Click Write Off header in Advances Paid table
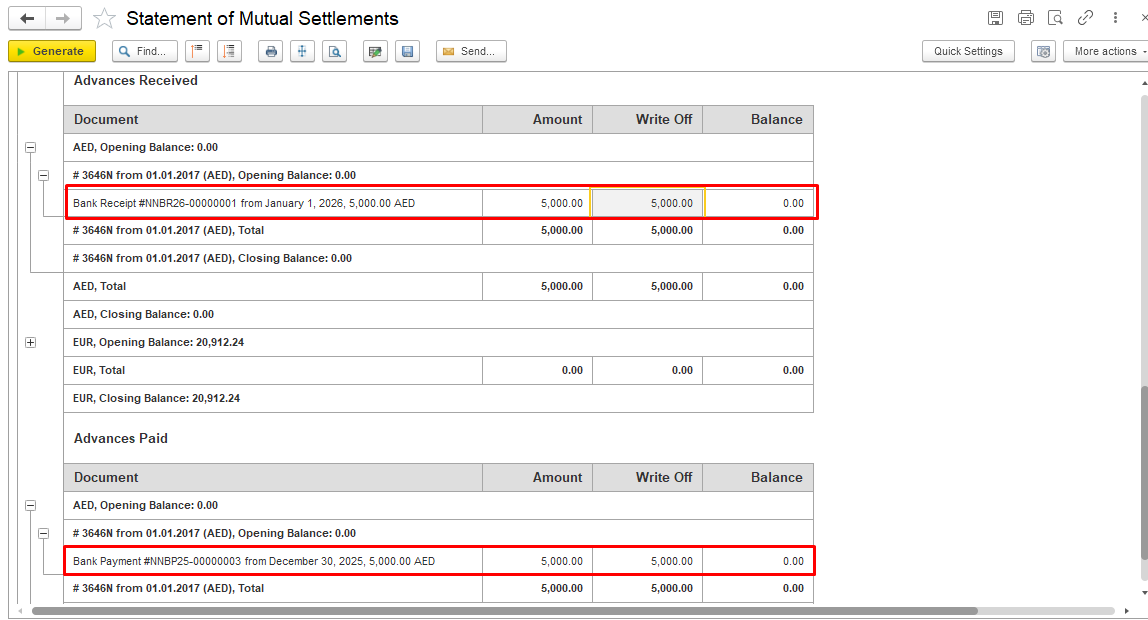Image resolution: width=1148 pixels, height=620 pixels. tap(647, 477)
